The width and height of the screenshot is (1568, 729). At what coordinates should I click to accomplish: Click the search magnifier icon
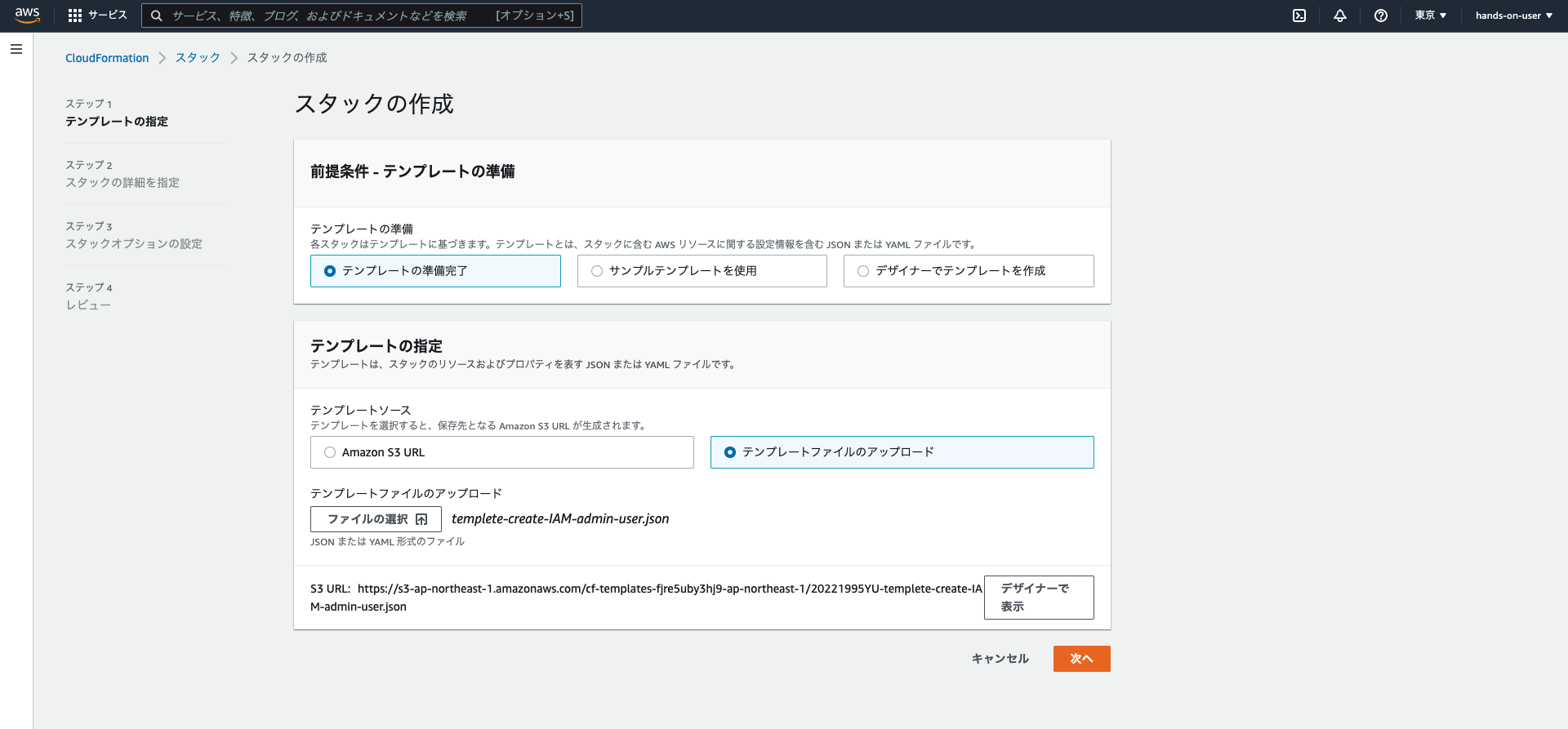tap(157, 16)
